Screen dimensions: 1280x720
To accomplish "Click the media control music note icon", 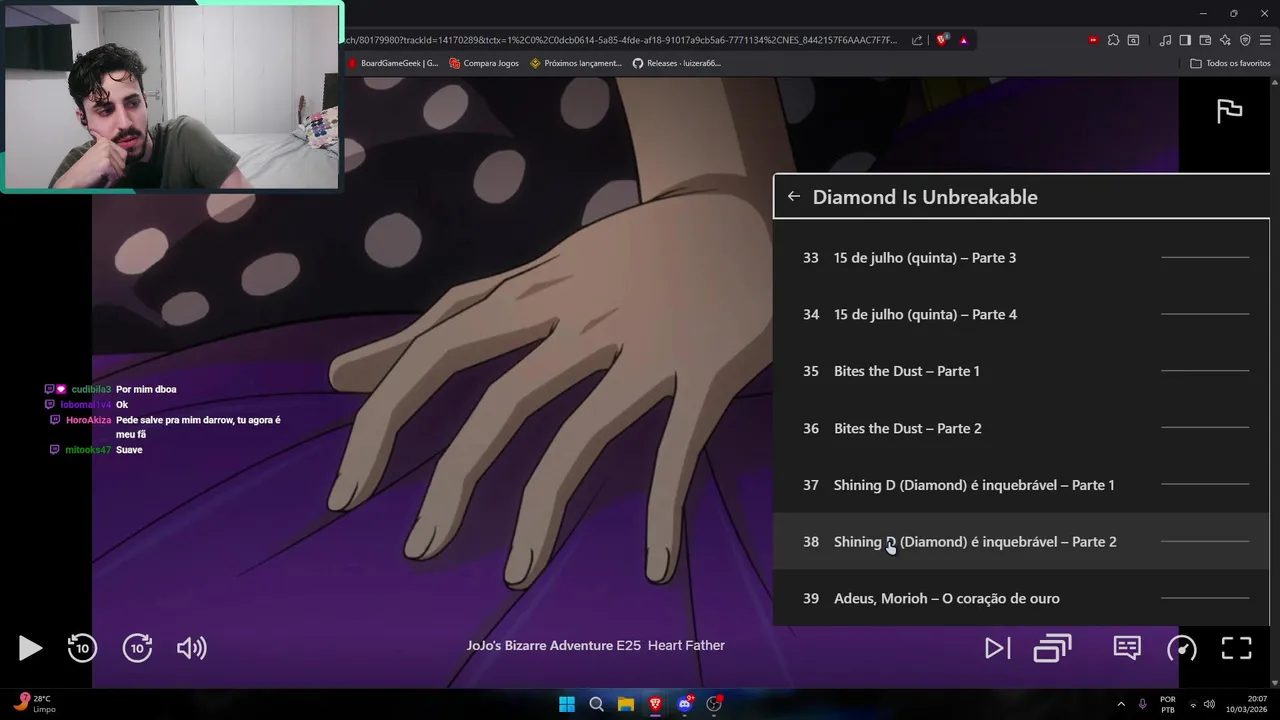I will click(1165, 40).
